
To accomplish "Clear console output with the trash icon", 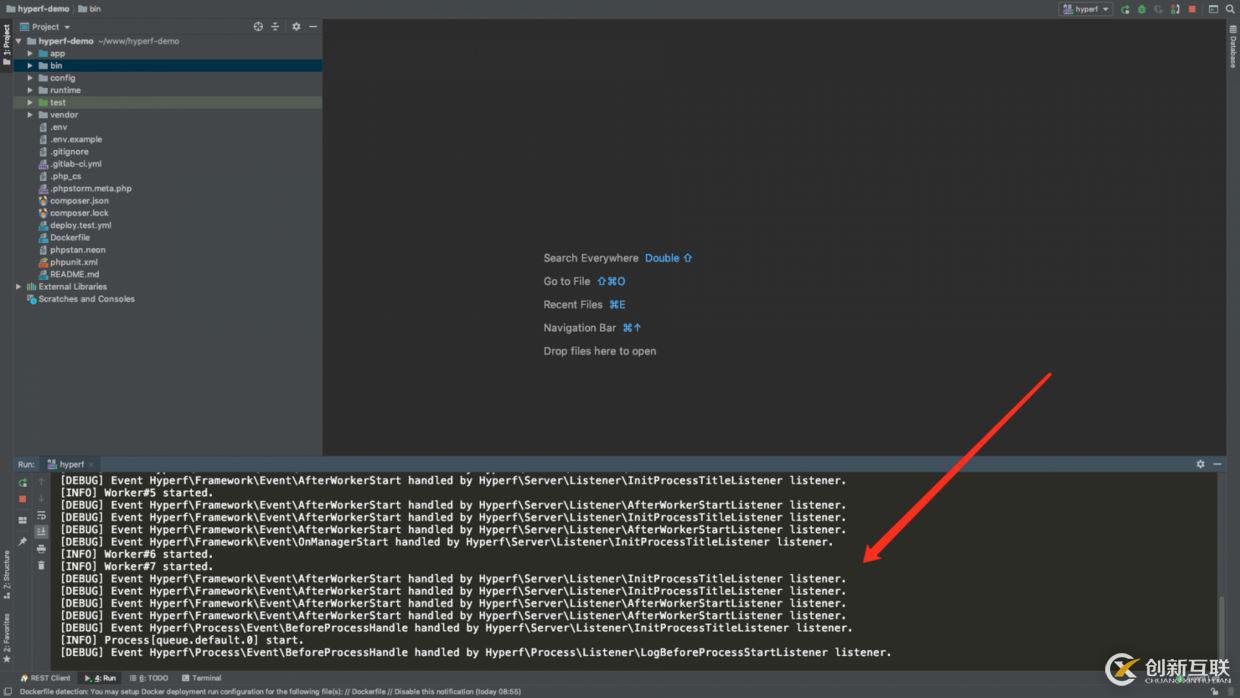I will [41, 565].
